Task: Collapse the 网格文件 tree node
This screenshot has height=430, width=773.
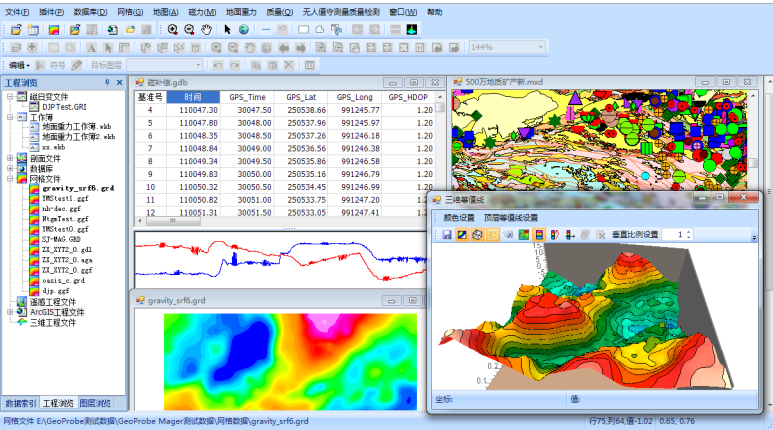Action: [x=10, y=180]
